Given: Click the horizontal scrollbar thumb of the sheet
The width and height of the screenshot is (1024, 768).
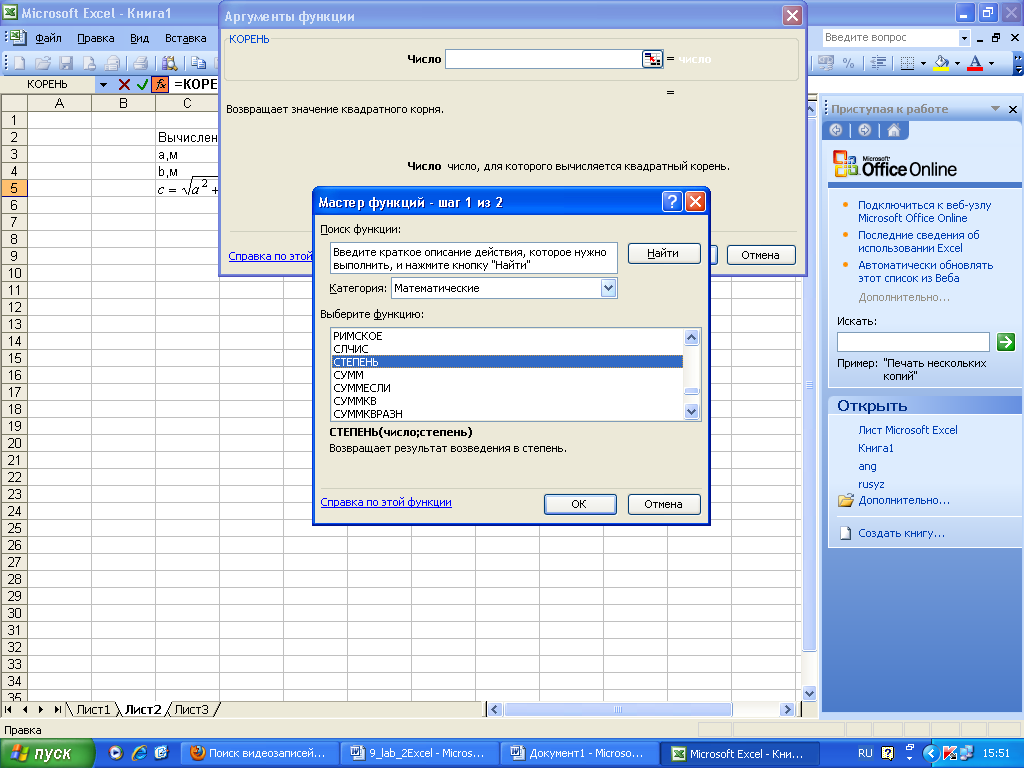Looking at the screenshot, I should 618,709.
